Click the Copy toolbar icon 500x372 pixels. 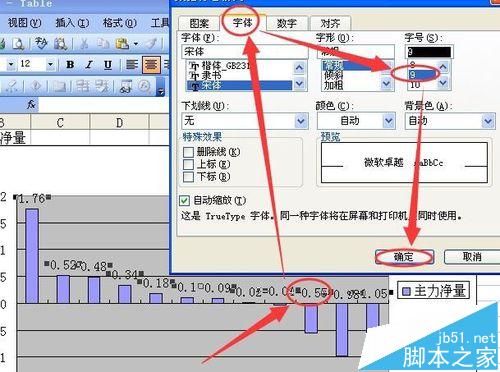coord(103,44)
